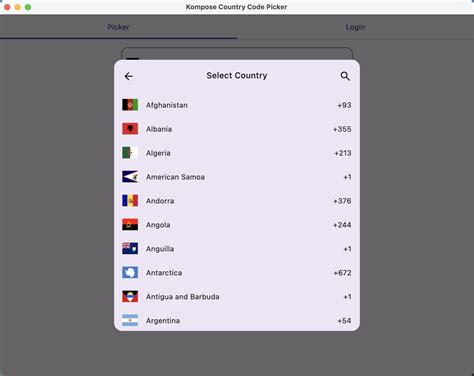This screenshot has height=376, width=474.
Task: Open the country search magnifier icon
Action: pyautogui.click(x=345, y=76)
